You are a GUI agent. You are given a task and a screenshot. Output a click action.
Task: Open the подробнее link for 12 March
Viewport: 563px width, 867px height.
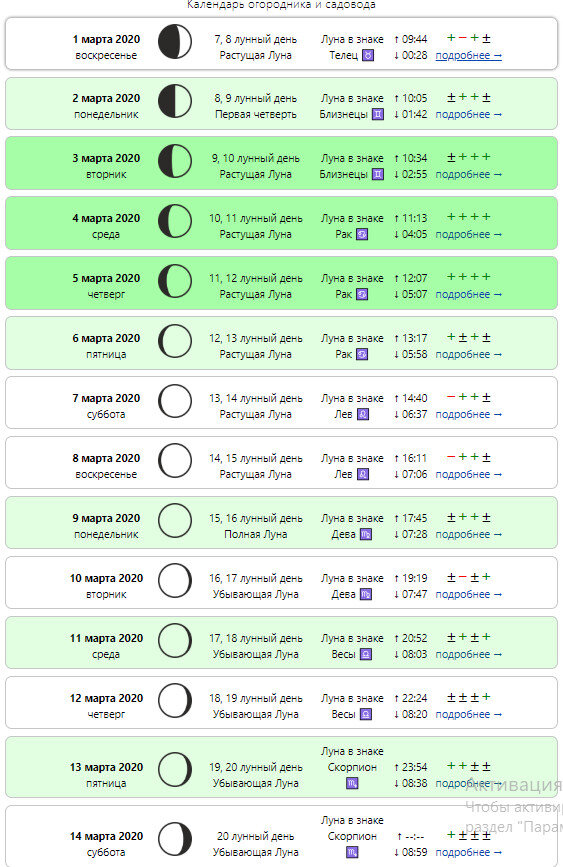coord(468,714)
